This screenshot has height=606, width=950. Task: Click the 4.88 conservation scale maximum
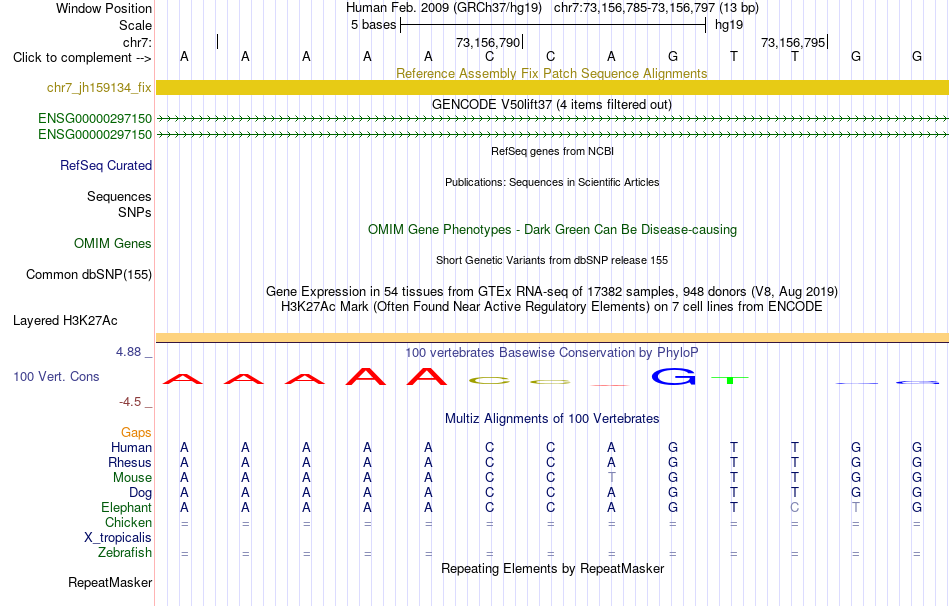[x=128, y=352]
